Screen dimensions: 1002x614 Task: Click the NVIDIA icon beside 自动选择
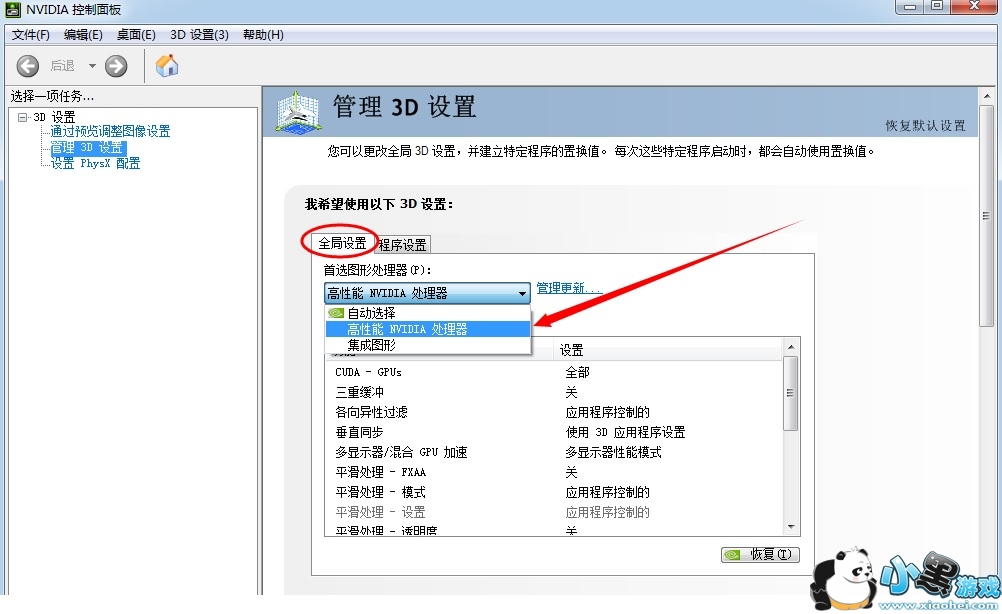(x=336, y=313)
